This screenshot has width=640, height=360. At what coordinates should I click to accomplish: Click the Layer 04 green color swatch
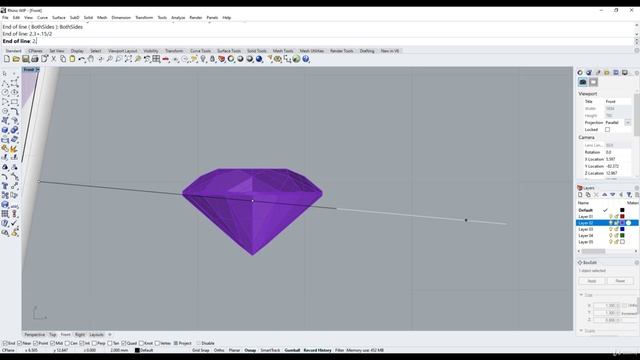pos(622,236)
